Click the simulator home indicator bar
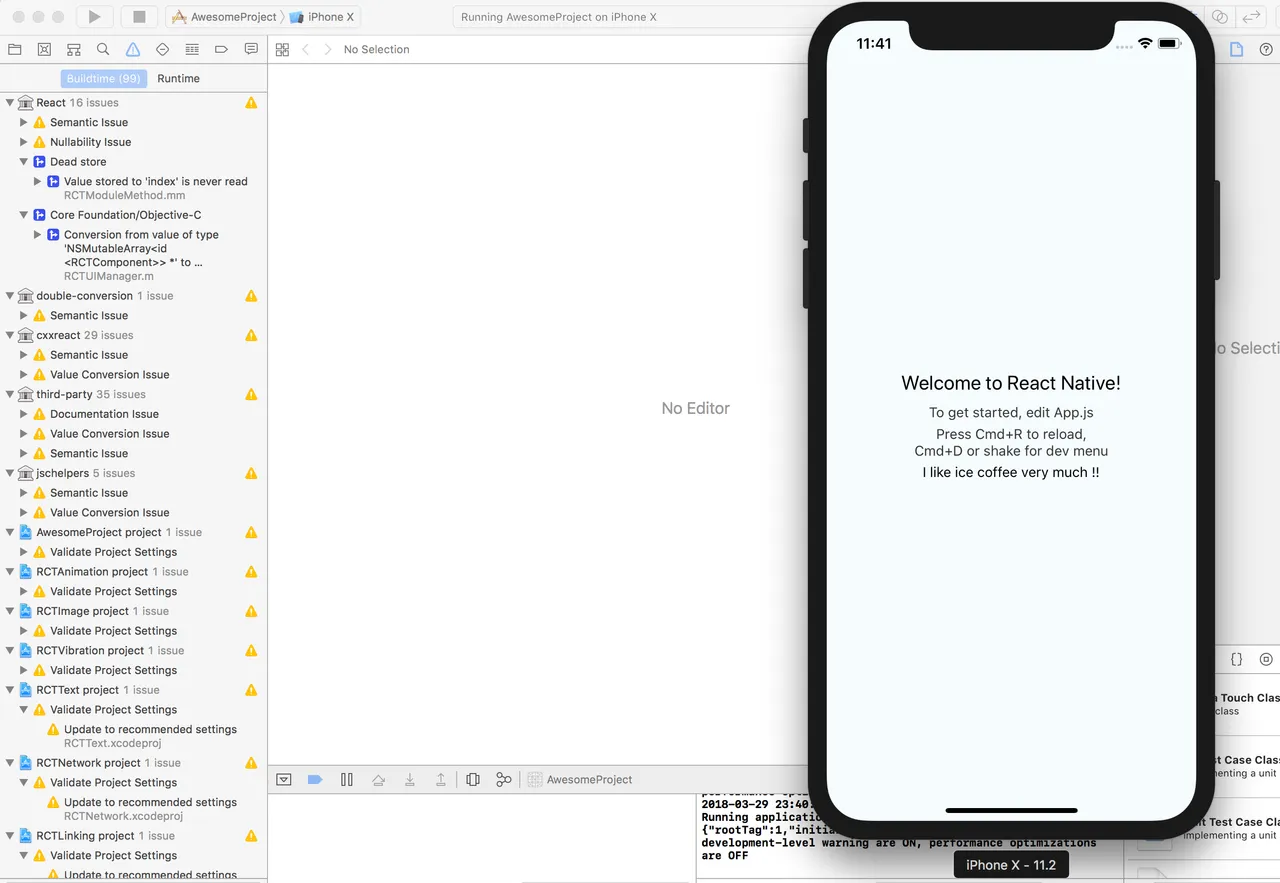The width and height of the screenshot is (1280, 883). pos(1011,810)
